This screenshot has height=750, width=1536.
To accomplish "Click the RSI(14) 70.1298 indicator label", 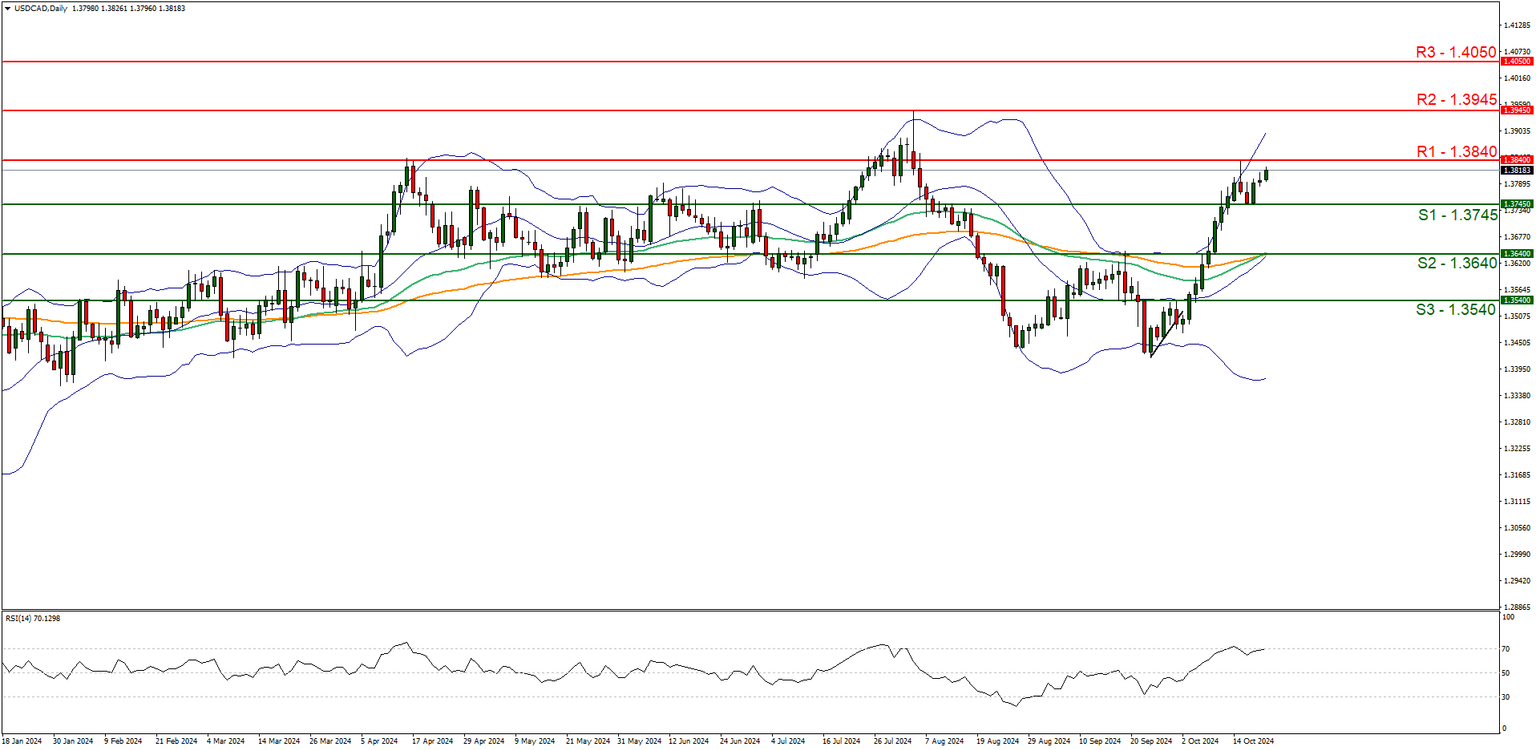I will tap(33, 617).
